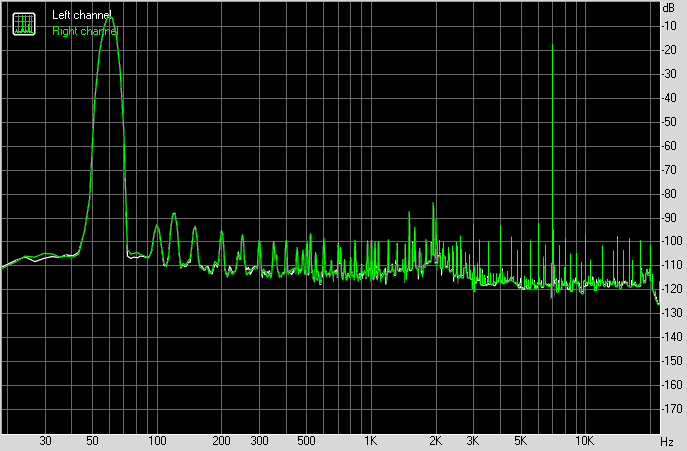Click the -10 dB axis value
Screen dimensions: 687x451
[x=669, y=26]
